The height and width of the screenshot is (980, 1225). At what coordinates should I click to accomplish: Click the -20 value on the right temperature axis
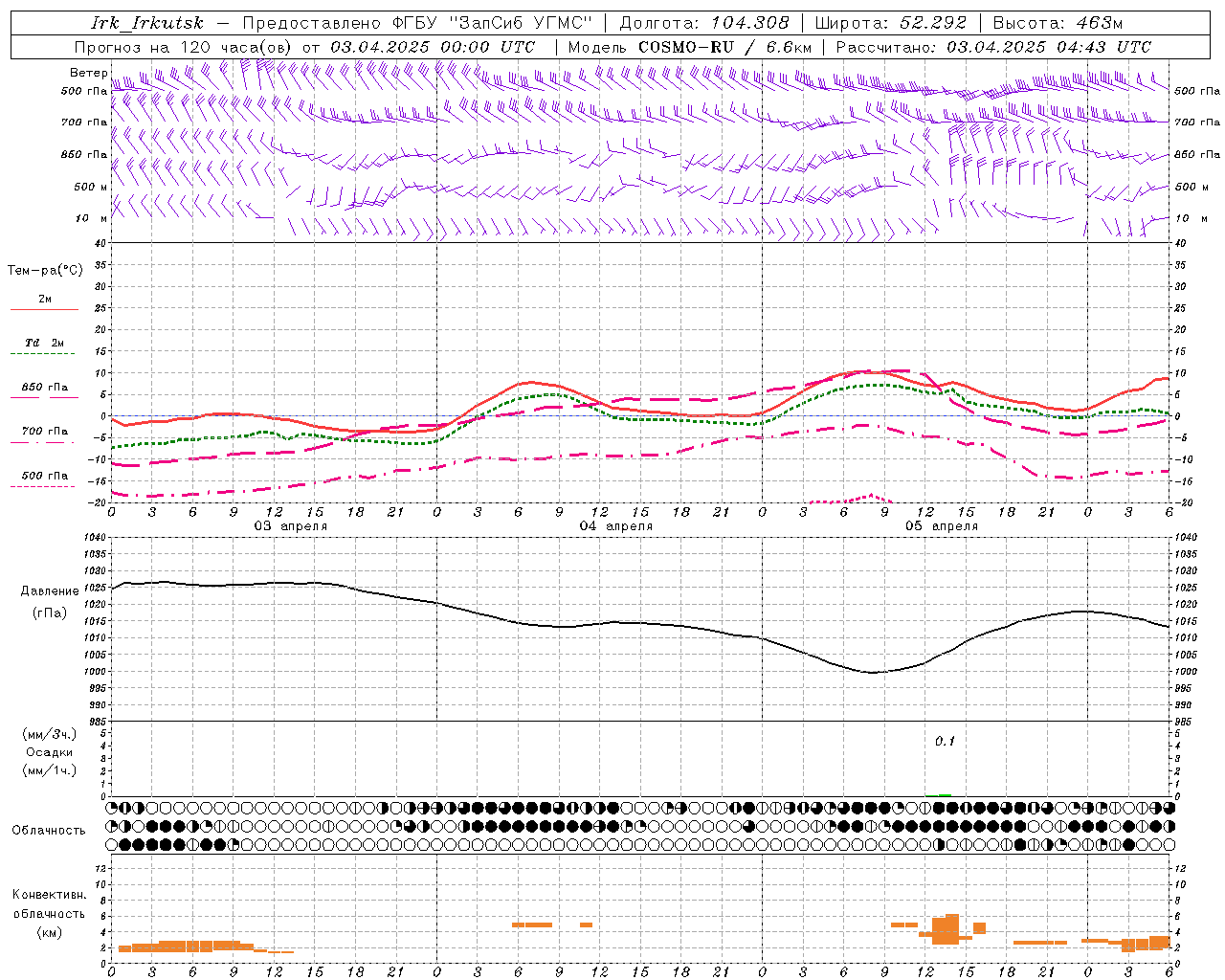click(1182, 502)
